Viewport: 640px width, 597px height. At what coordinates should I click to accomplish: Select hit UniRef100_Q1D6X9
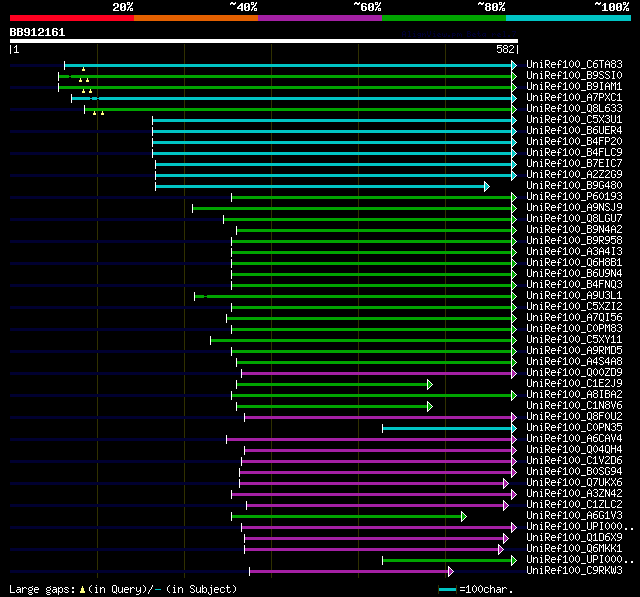pos(574,538)
